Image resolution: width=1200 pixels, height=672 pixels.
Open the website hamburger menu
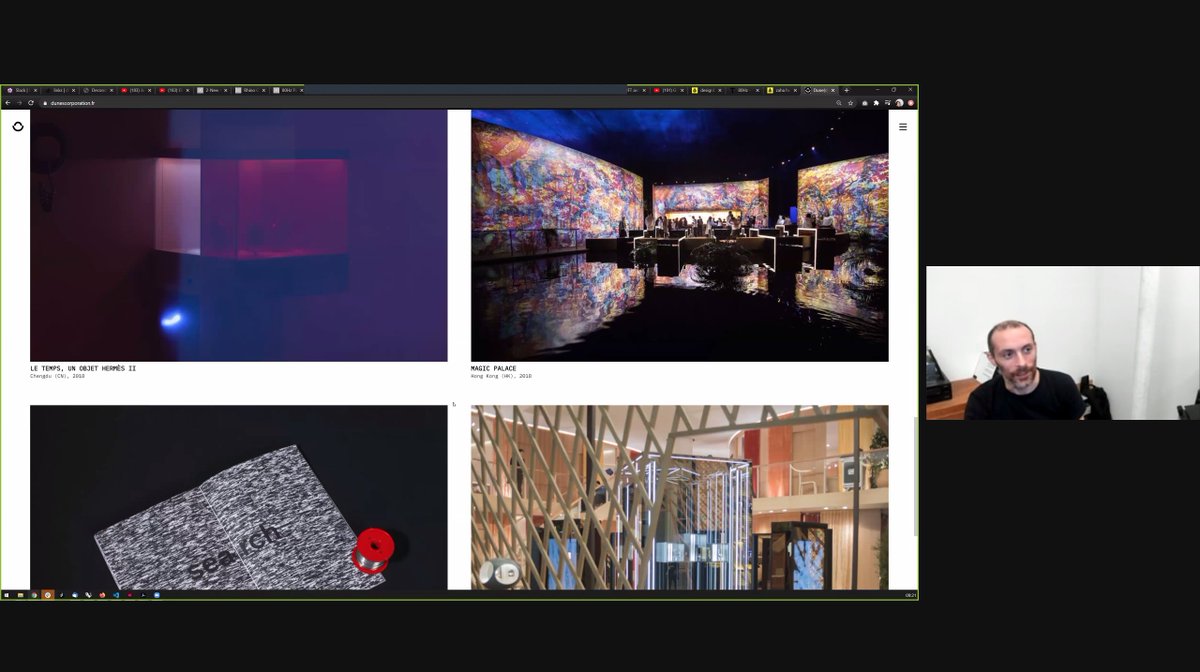(x=903, y=127)
